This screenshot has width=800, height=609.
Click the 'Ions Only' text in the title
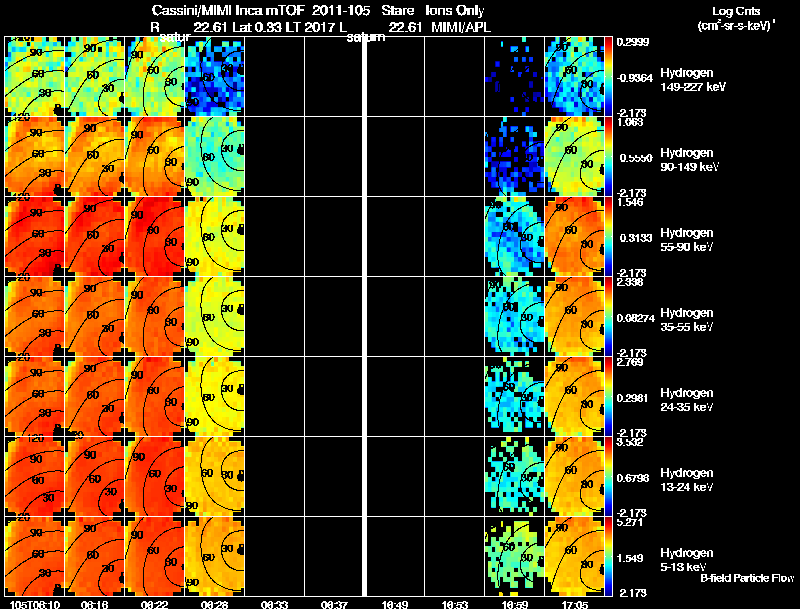click(455, 10)
